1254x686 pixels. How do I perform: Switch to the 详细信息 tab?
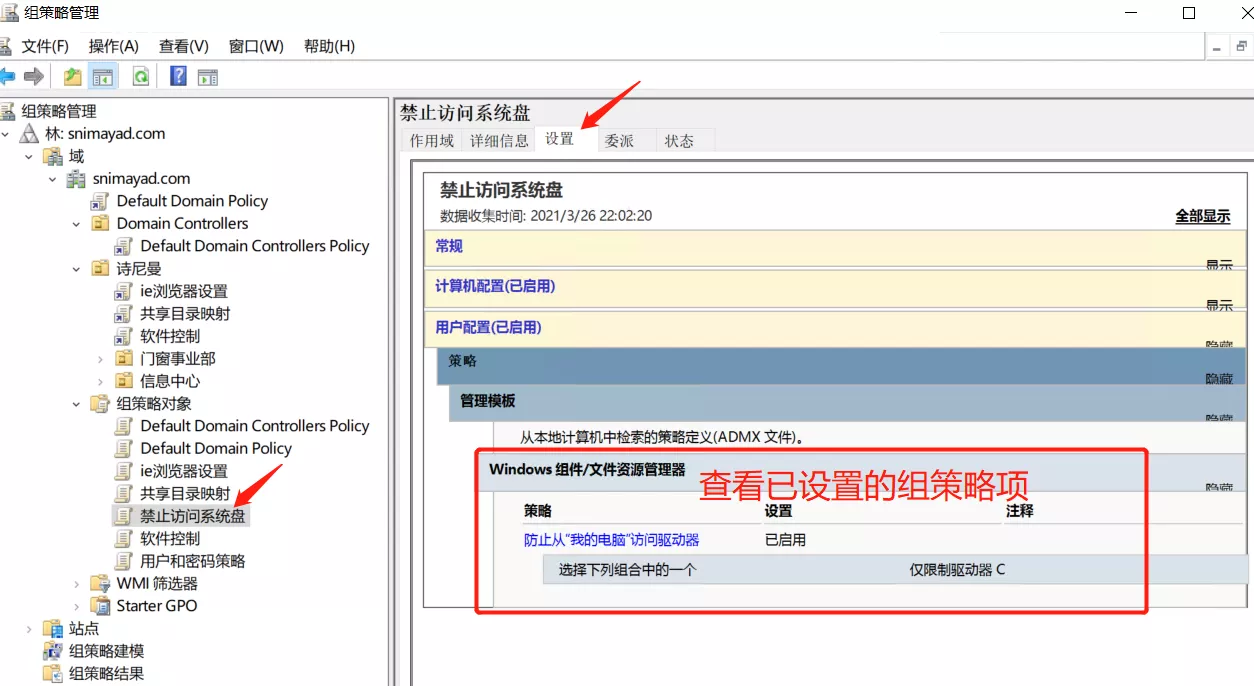pos(499,141)
